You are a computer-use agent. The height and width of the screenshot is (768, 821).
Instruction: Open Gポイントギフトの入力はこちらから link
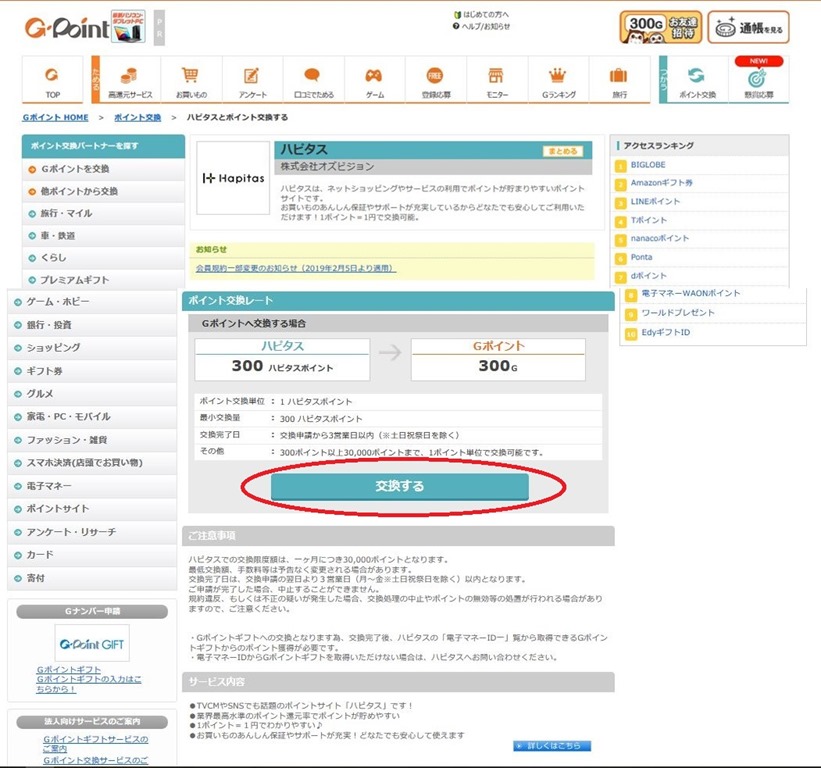[x=88, y=684]
